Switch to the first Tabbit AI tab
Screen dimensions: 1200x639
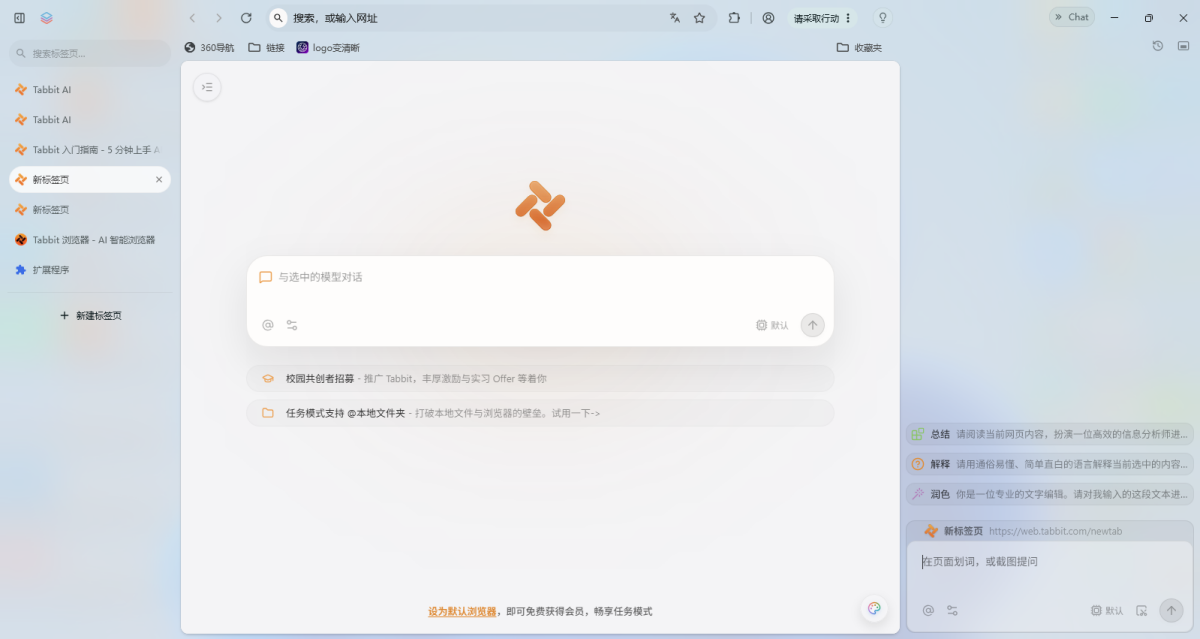(90, 90)
